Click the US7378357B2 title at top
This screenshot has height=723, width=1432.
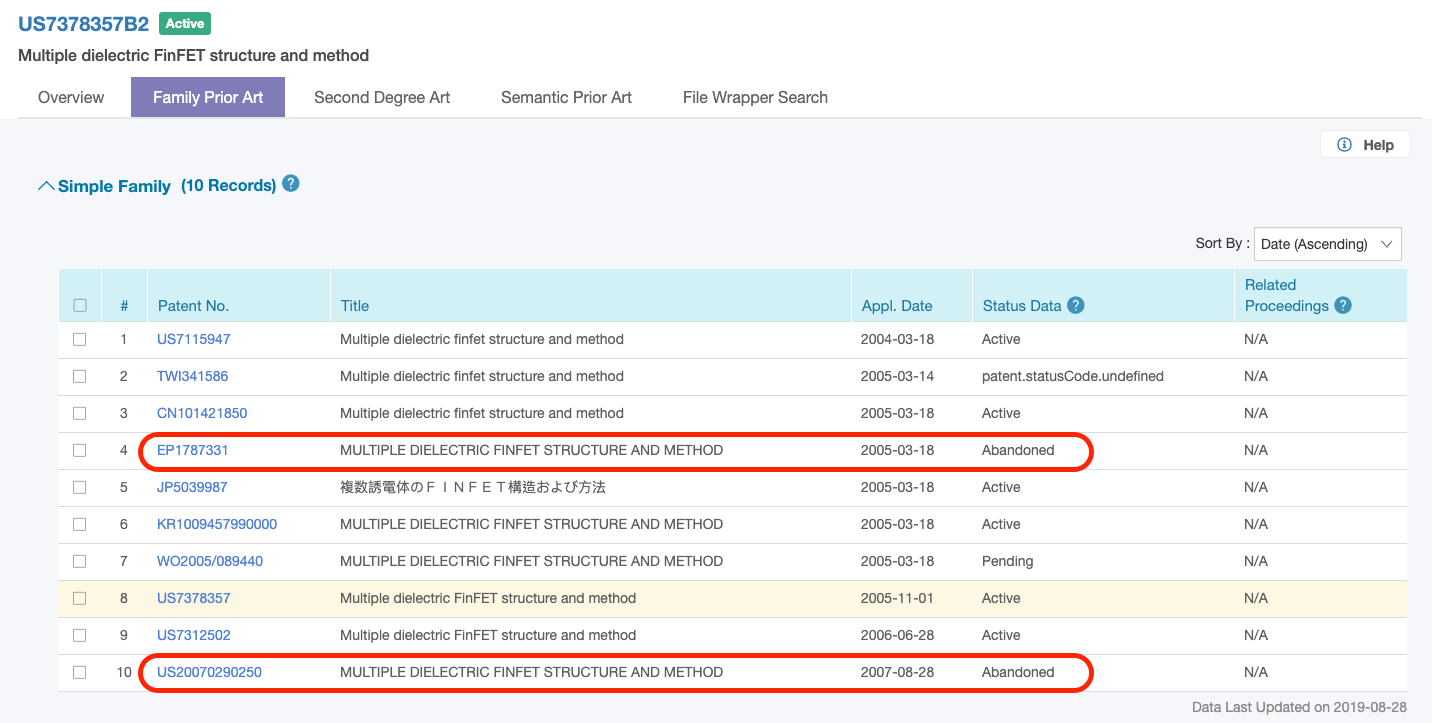click(83, 24)
